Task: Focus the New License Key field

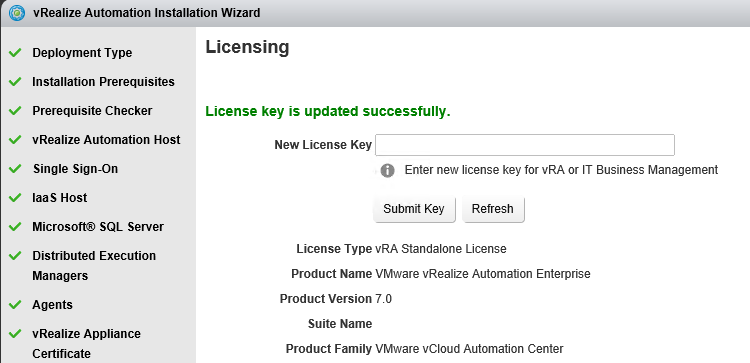Action: click(525, 145)
